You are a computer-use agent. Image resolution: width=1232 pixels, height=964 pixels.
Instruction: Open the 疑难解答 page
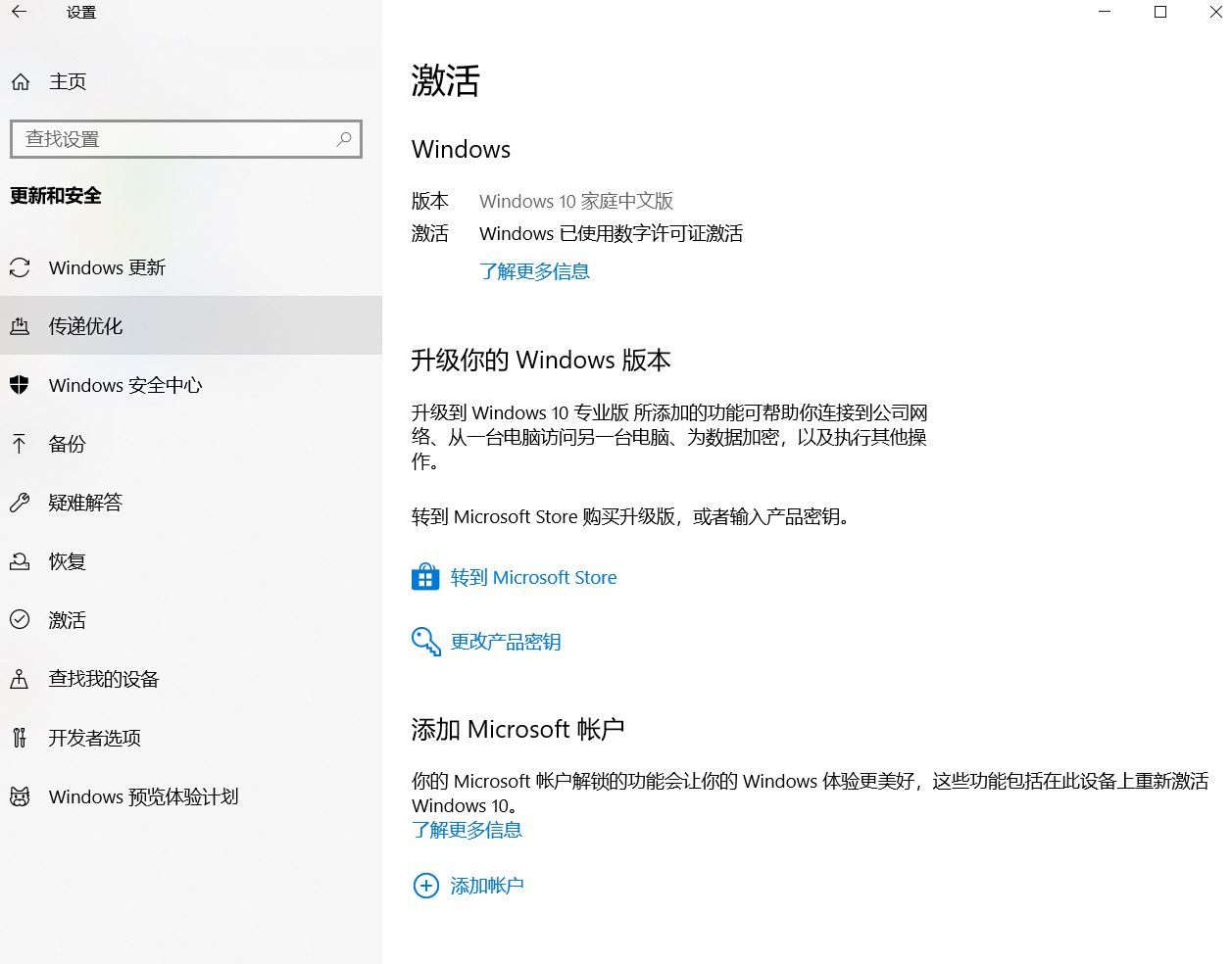pyautogui.click(x=191, y=503)
